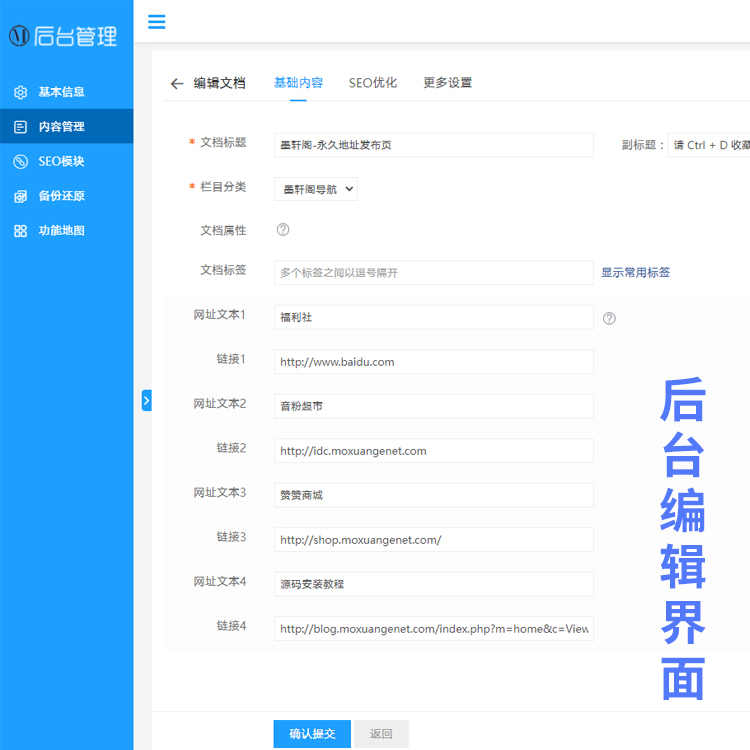The image size is (750, 750).
Task: Collapse sidebar using the blue arrow handle
Action: [146, 400]
